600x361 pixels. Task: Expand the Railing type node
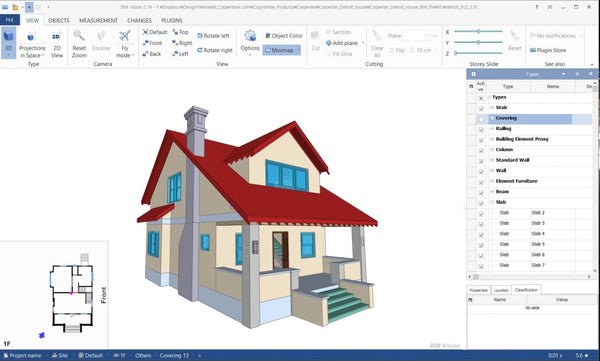coord(492,129)
